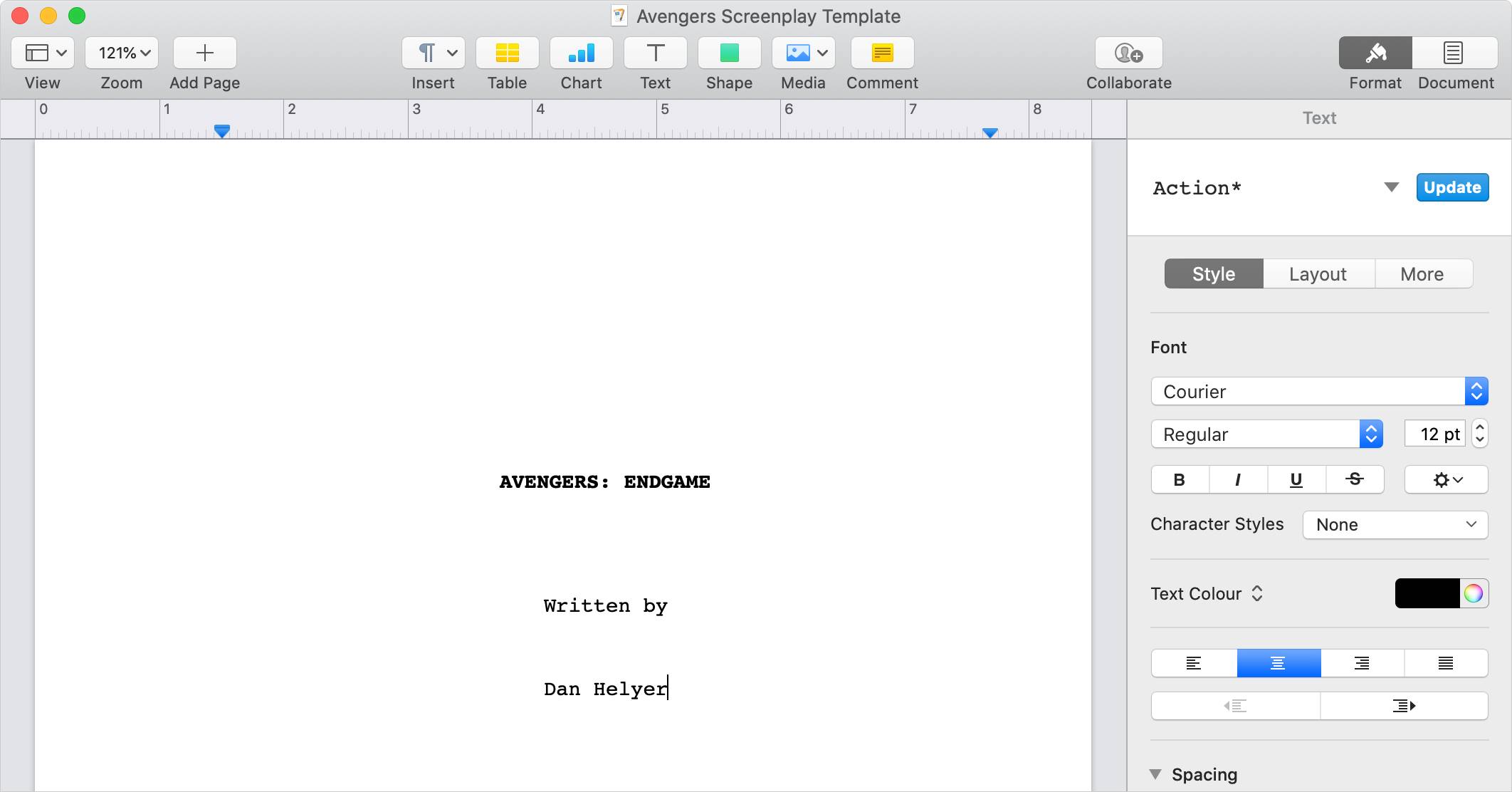
Task: Click the Update paragraph style button
Action: click(1452, 187)
